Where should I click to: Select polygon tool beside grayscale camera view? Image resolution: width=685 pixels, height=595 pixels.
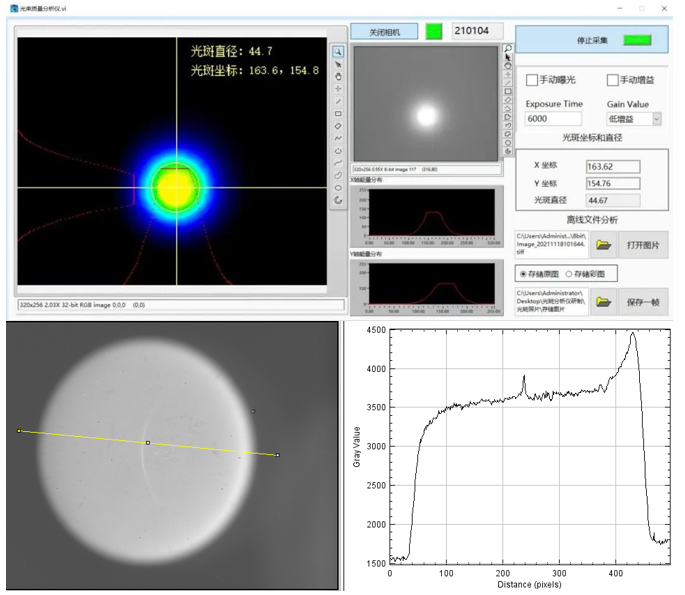(x=508, y=117)
